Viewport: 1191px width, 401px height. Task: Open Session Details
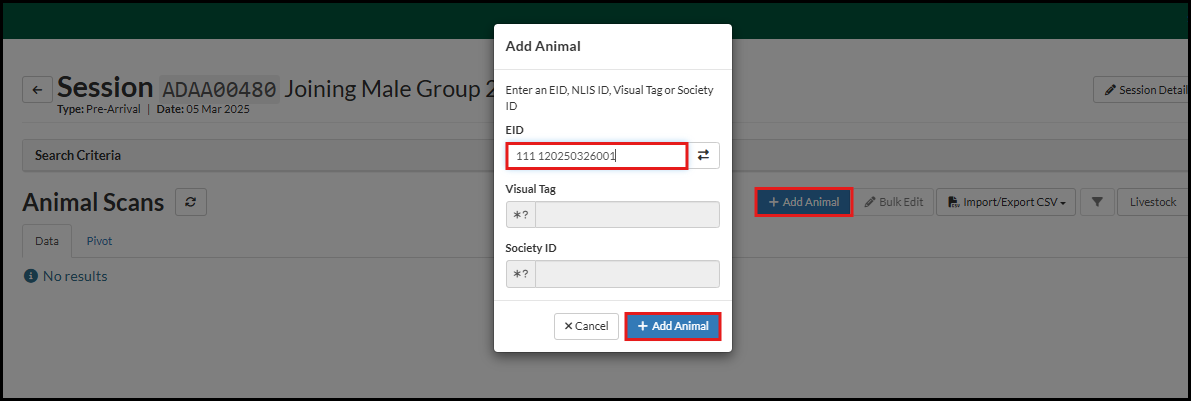1144,90
